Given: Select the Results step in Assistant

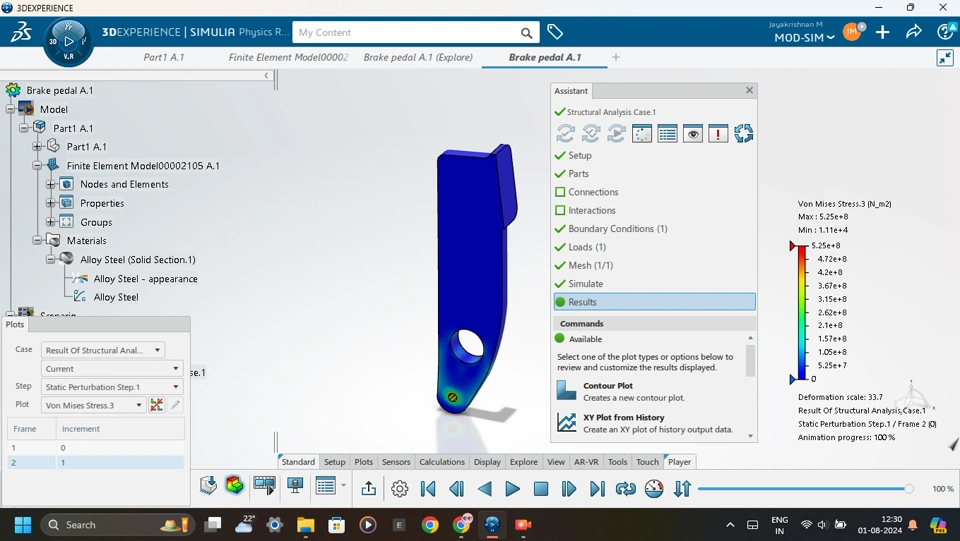Looking at the screenshot, I should (654, 302).
